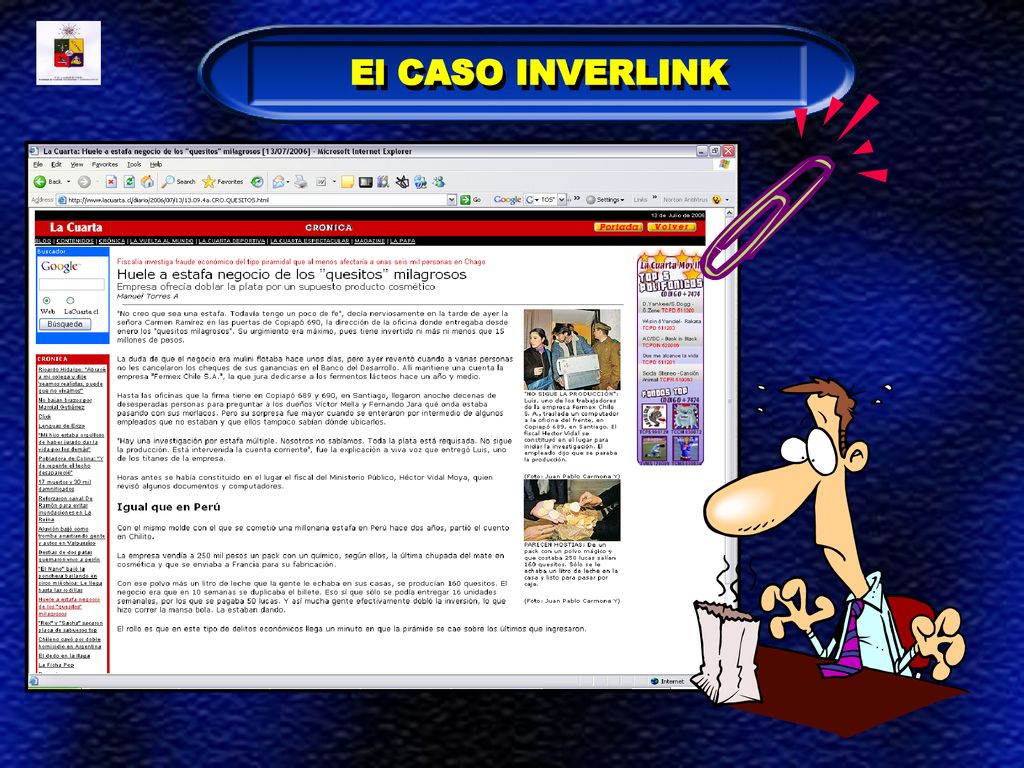
Task: Open the Edit menu
Action: tap(57, 165)
